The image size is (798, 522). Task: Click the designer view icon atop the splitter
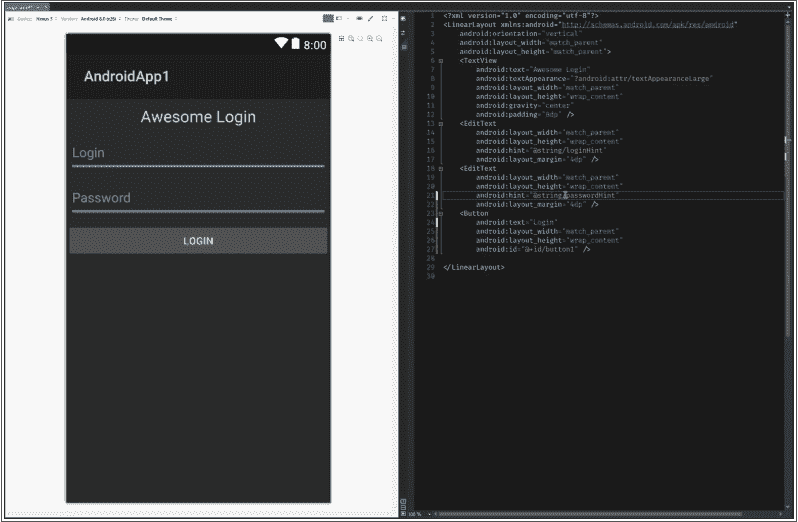404,18
